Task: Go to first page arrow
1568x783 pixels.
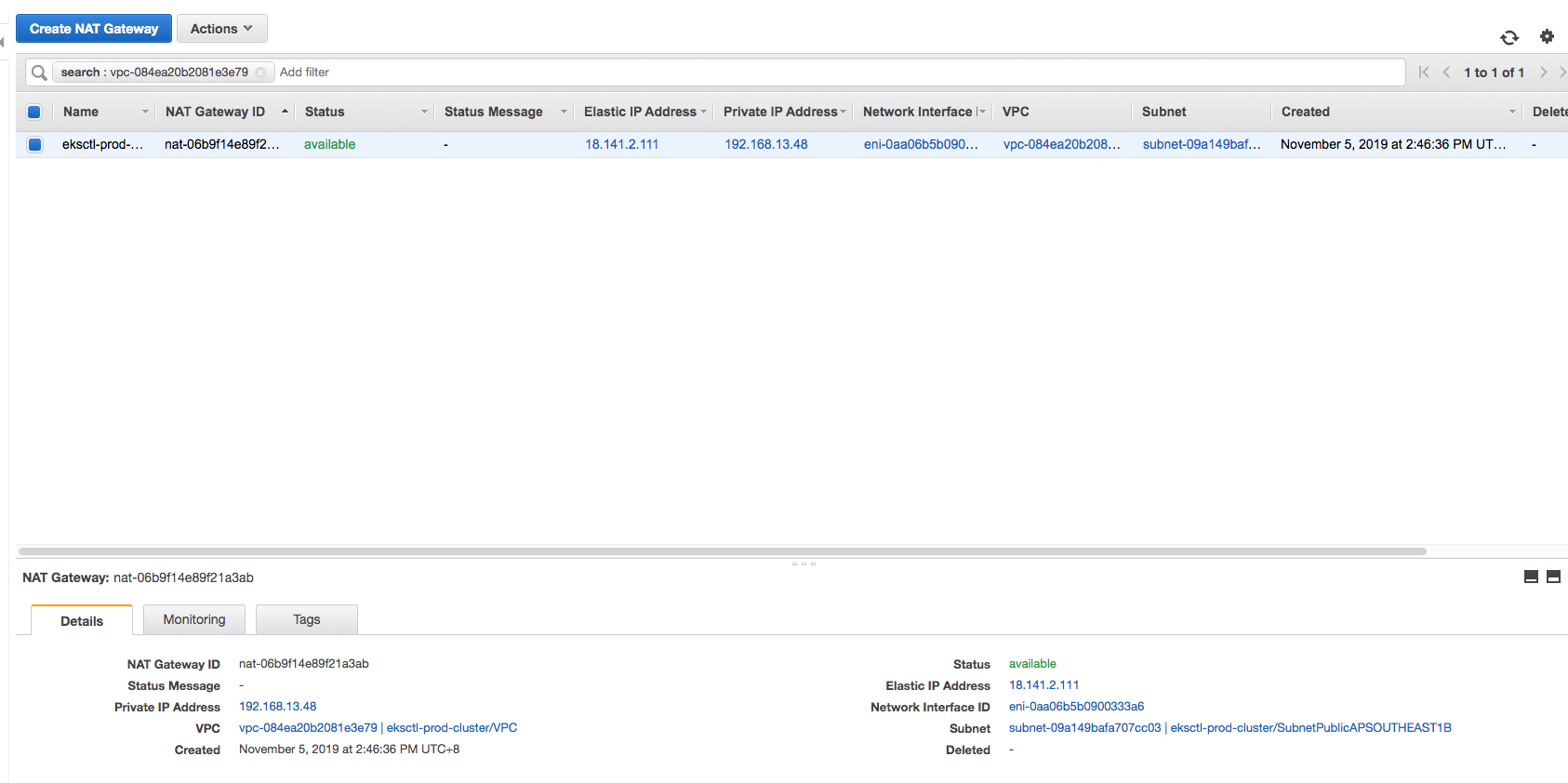Action: (x=1424, y=73)
